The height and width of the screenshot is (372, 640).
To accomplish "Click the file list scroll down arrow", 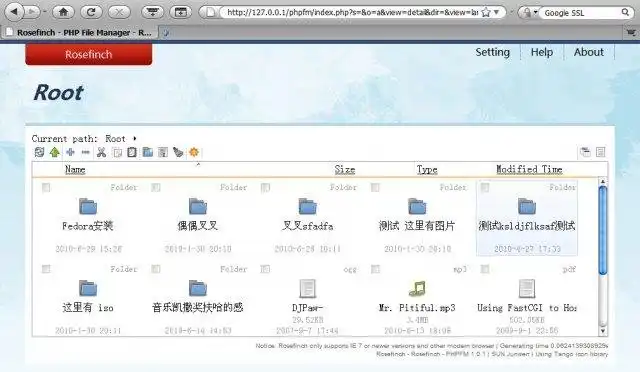I will [x=603, y=331].
